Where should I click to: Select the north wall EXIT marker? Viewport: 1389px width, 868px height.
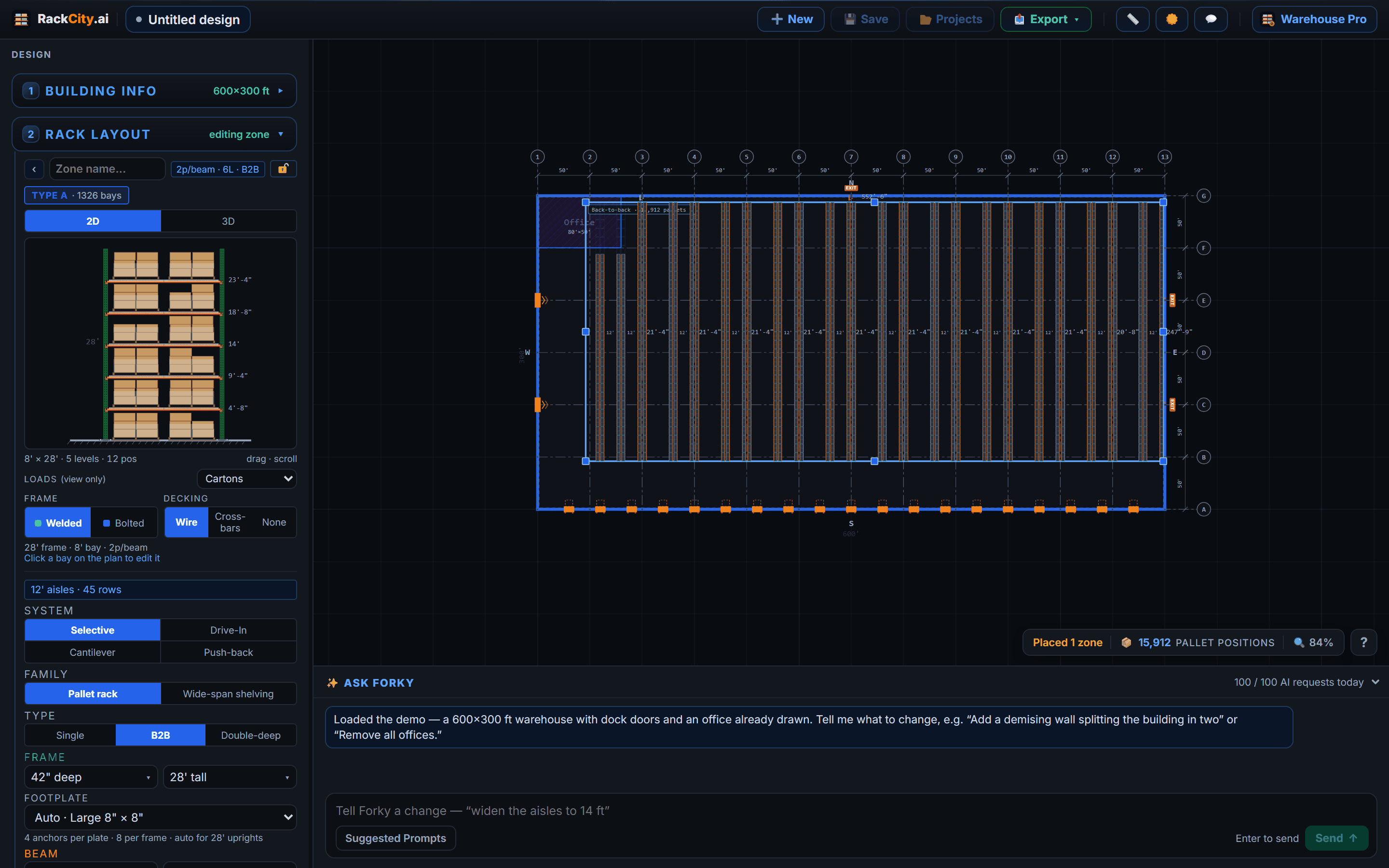(x=851, y=188)
